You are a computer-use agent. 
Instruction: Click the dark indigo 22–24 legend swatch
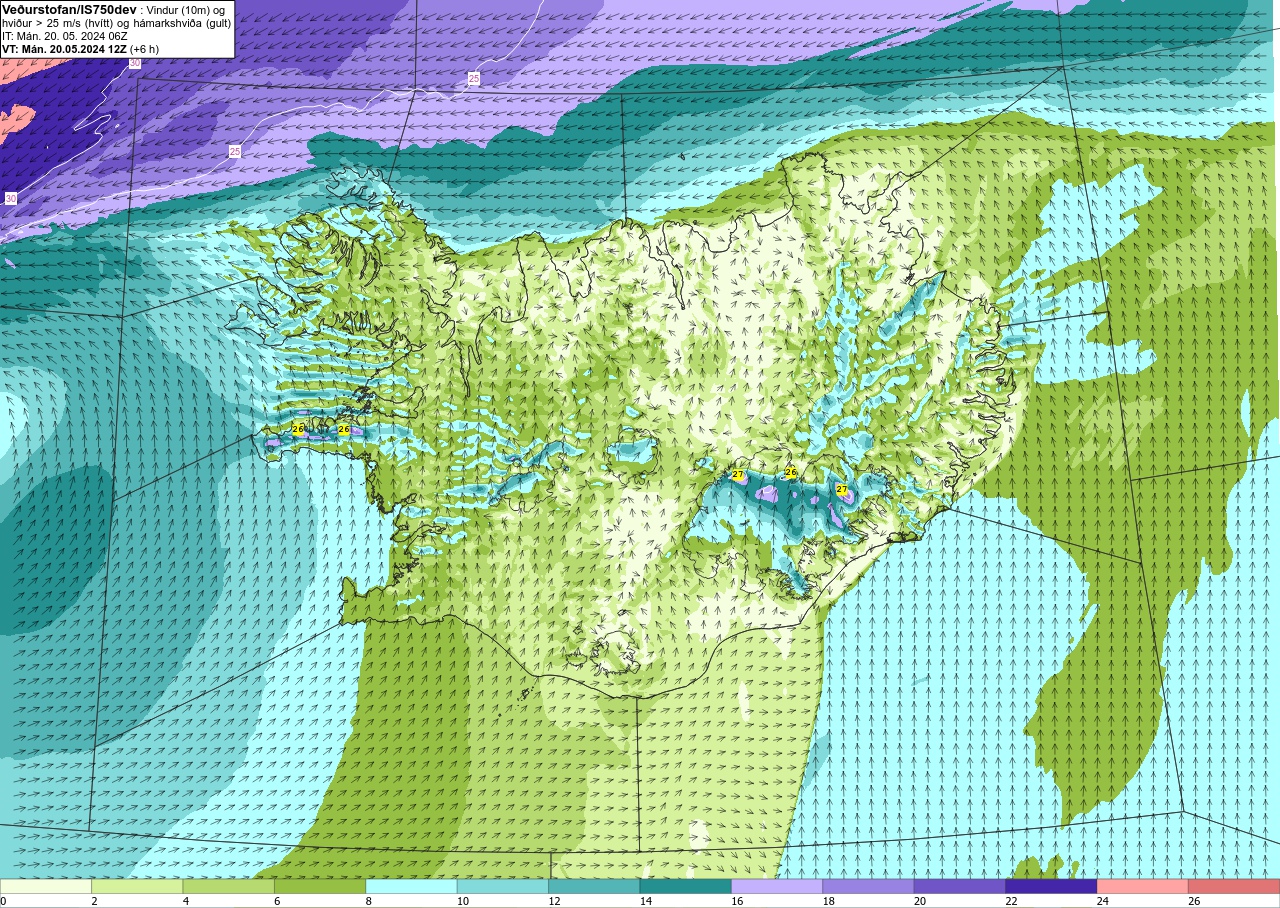tap(1051, 886)
